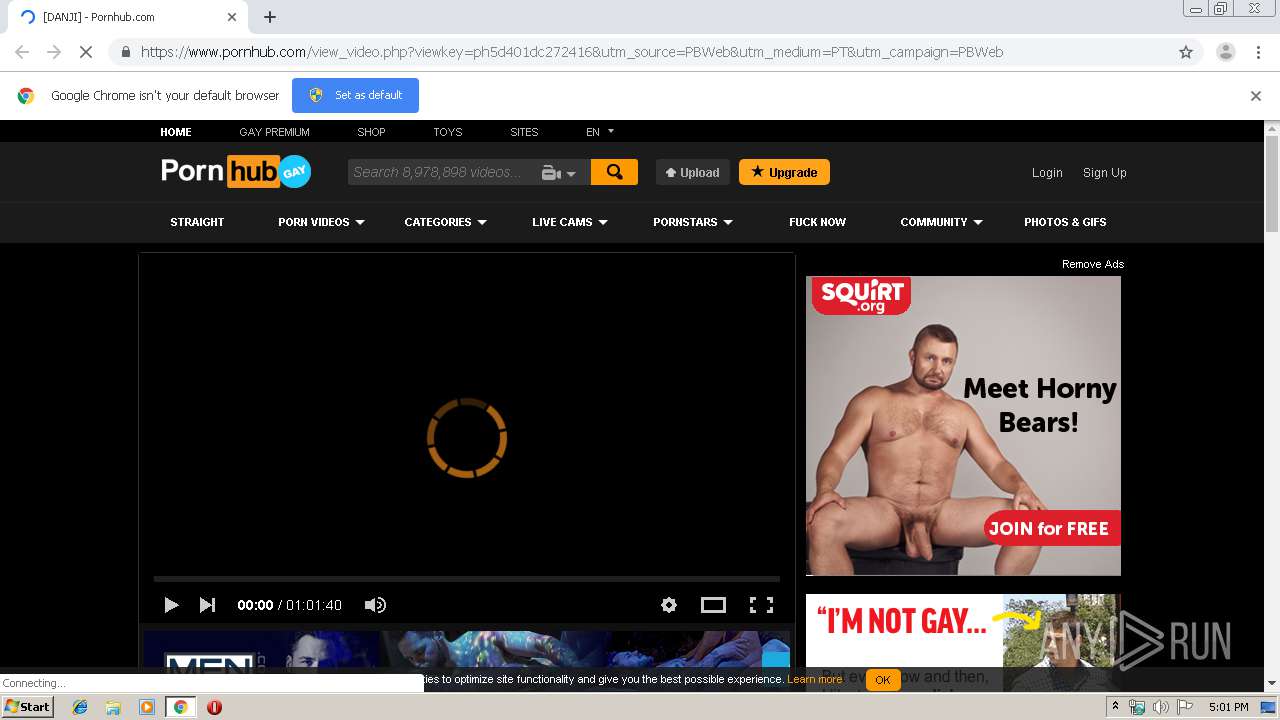The width and height of the screenshot is (1280, 720).
Task: Accept cookies with OK button
Action: click(882, 680)
